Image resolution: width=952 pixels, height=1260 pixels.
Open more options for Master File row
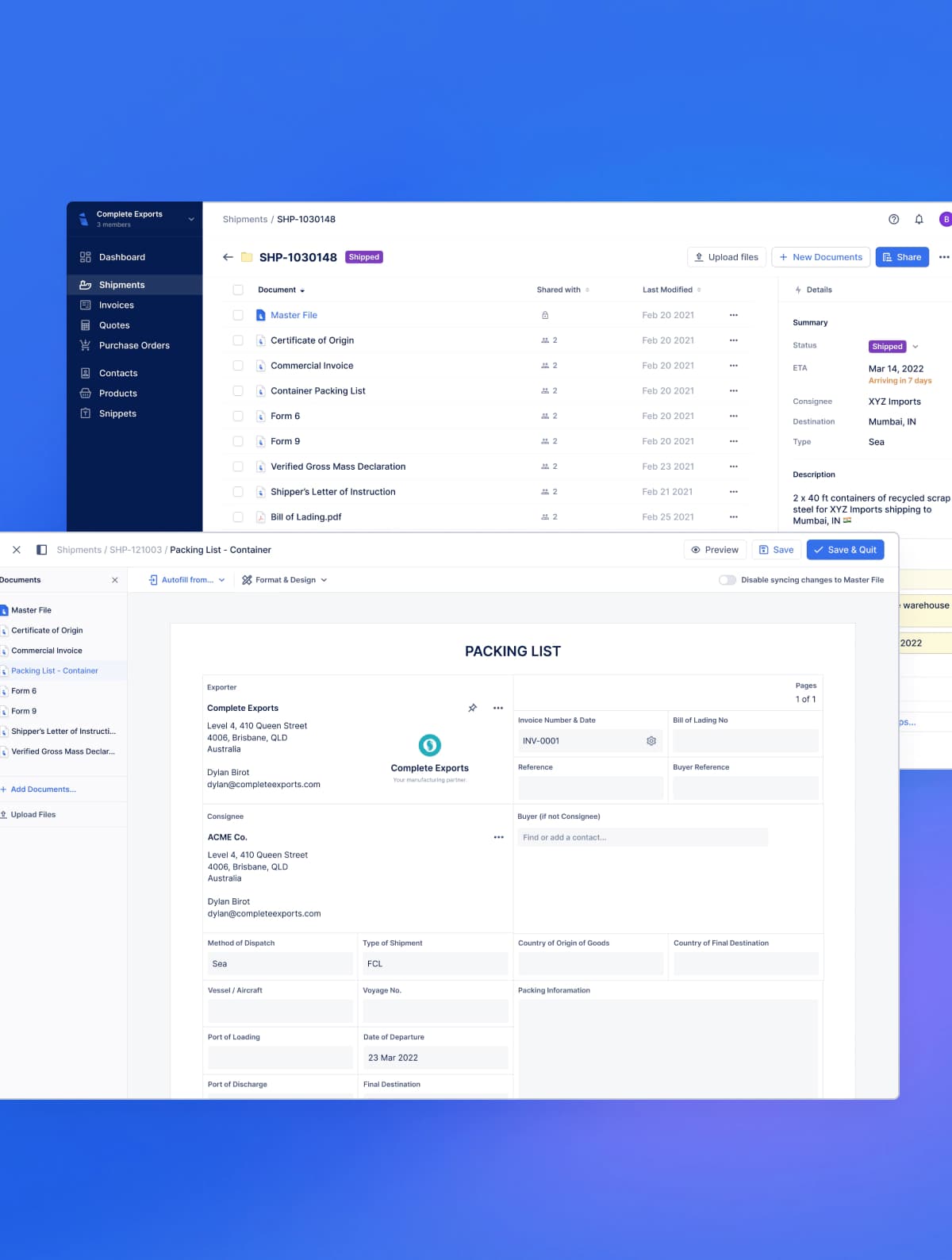pos(733,315)
